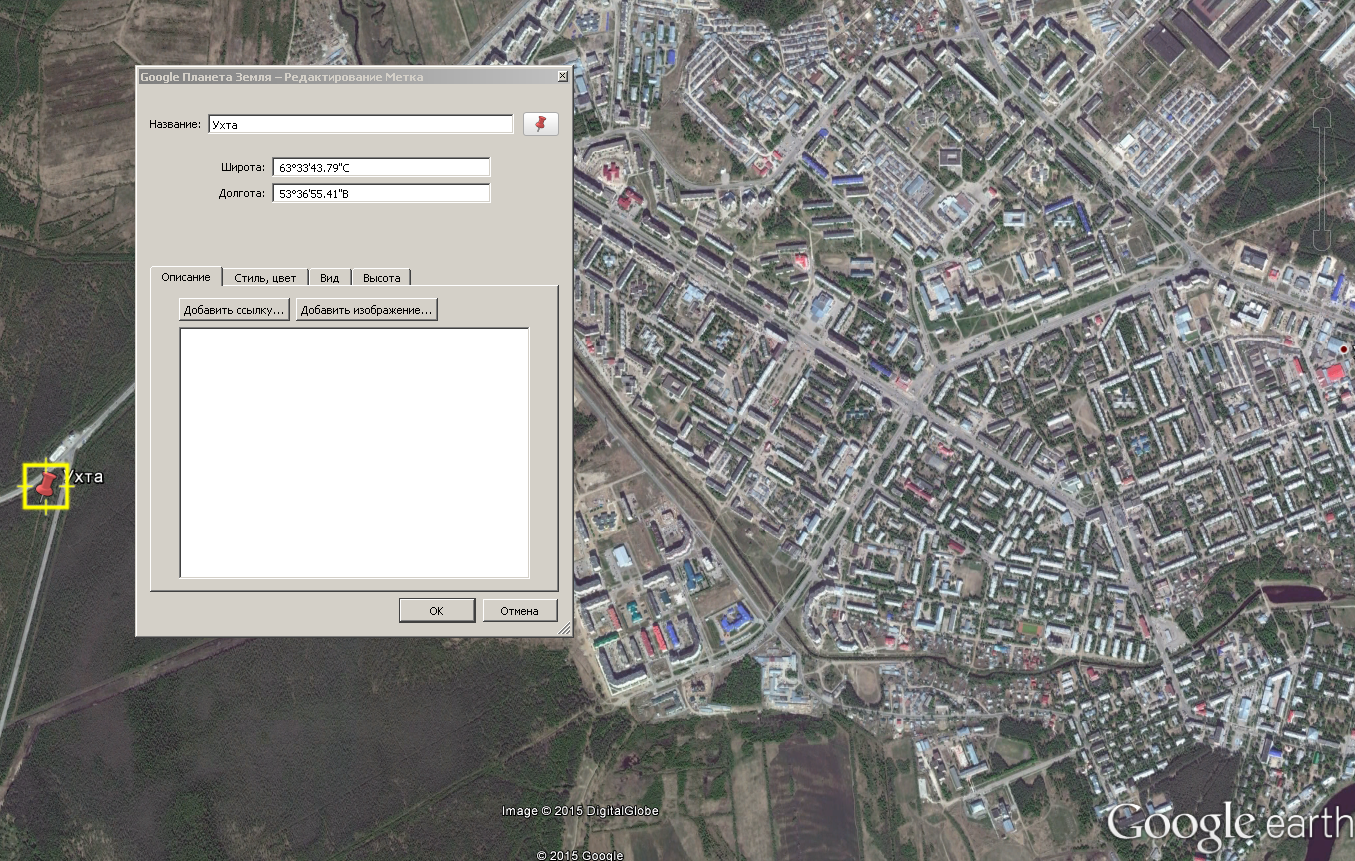Image resolution: width=1355 pixels, height=861 pixels.
Task: Click the Добавить изображение... button
Action: click(x=367, y=310)
